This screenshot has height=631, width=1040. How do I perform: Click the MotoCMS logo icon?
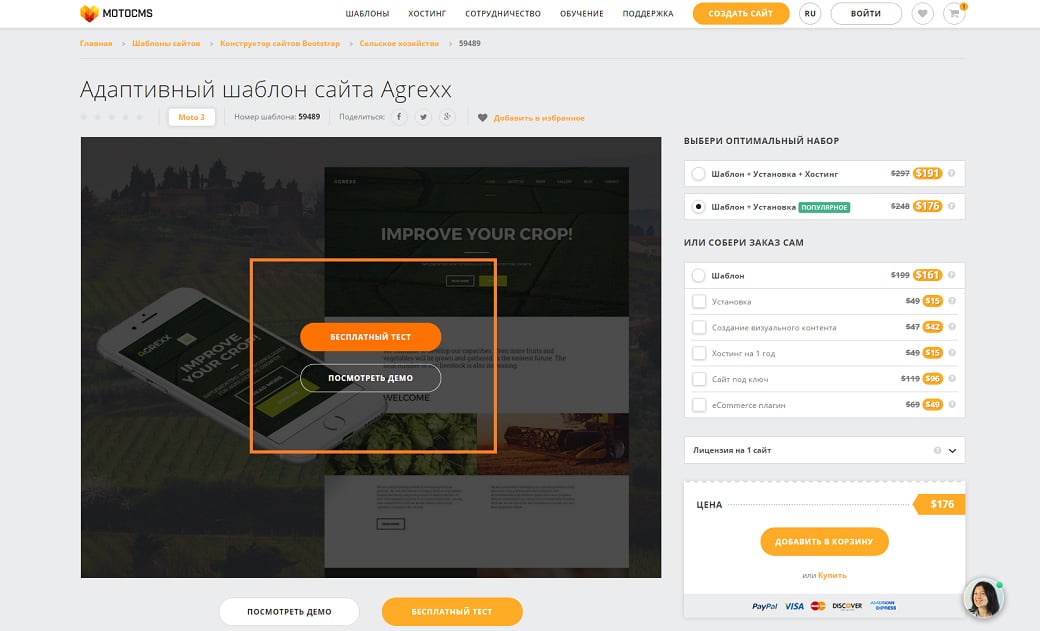[x=90, y=14]
